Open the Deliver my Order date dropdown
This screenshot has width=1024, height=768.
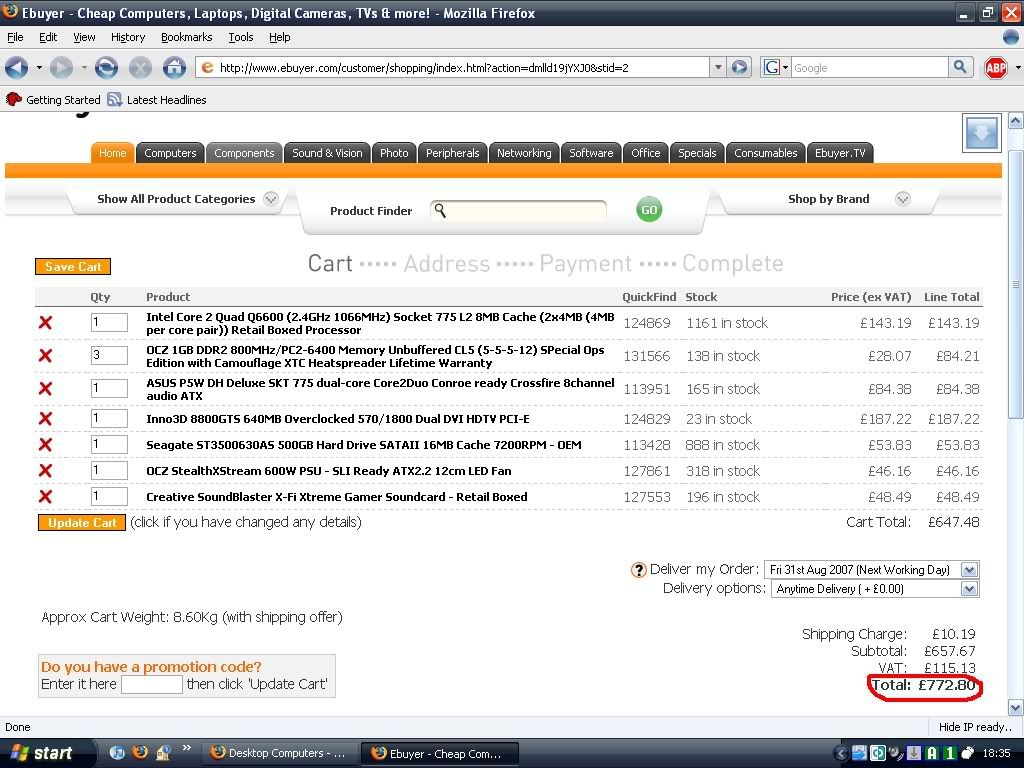pos(968,570)
